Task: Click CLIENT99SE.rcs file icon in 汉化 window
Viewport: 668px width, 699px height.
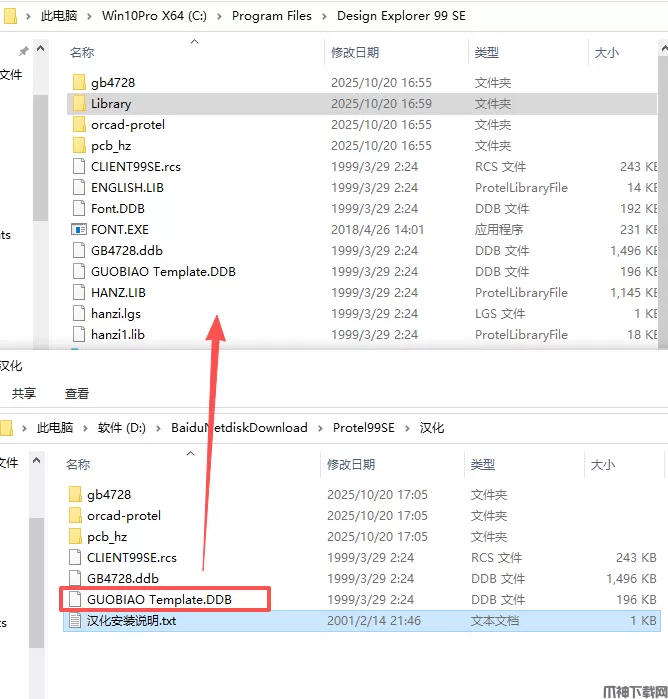Action: [x=75, y=557]
